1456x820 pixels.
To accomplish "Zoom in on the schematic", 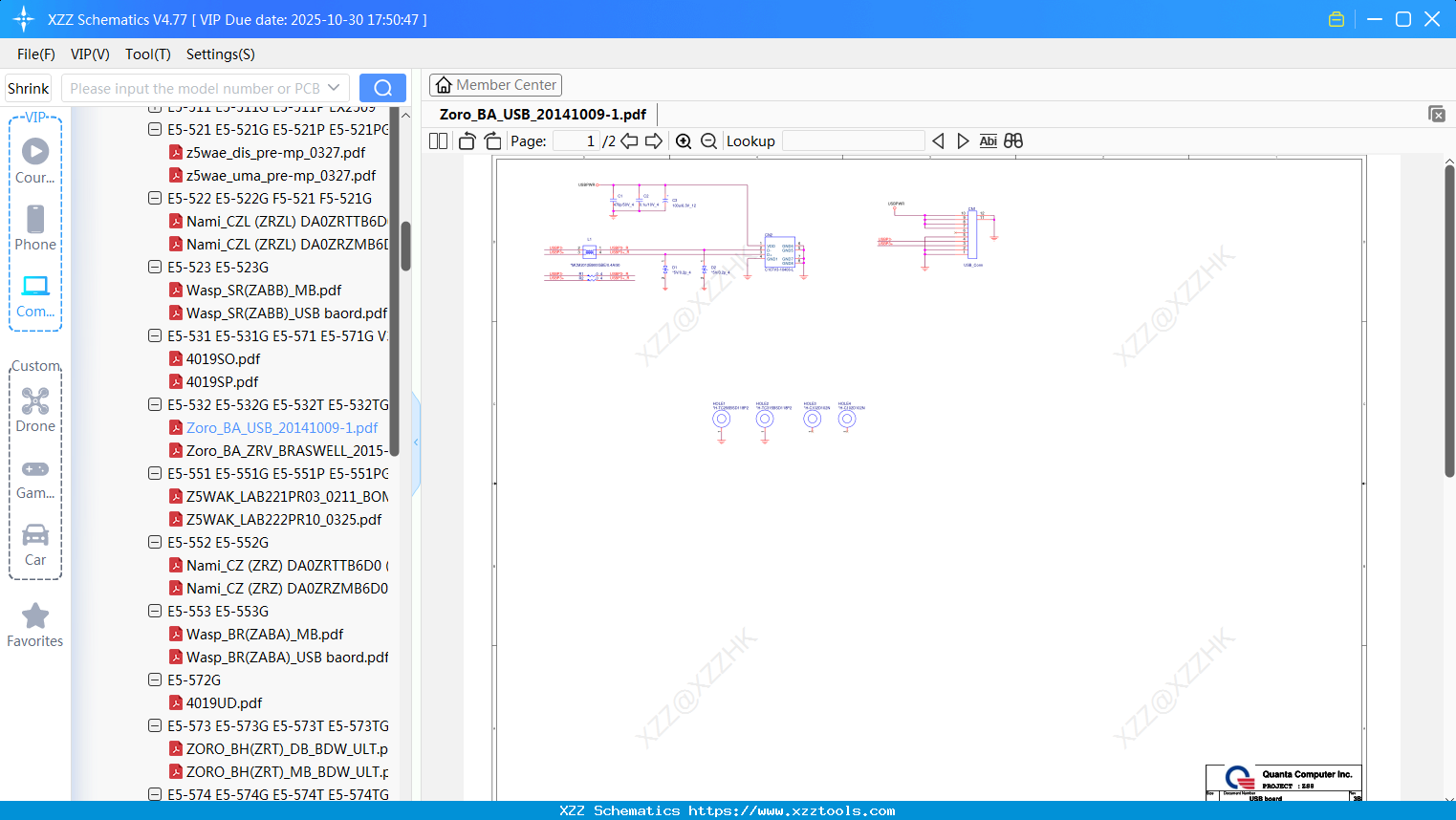I will 684,141.
